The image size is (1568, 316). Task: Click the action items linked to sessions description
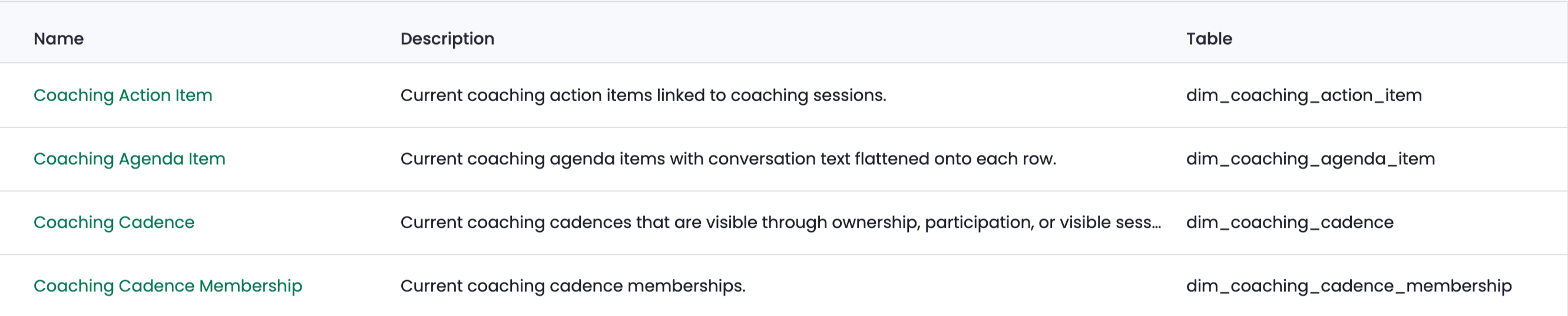pos(643,95)
